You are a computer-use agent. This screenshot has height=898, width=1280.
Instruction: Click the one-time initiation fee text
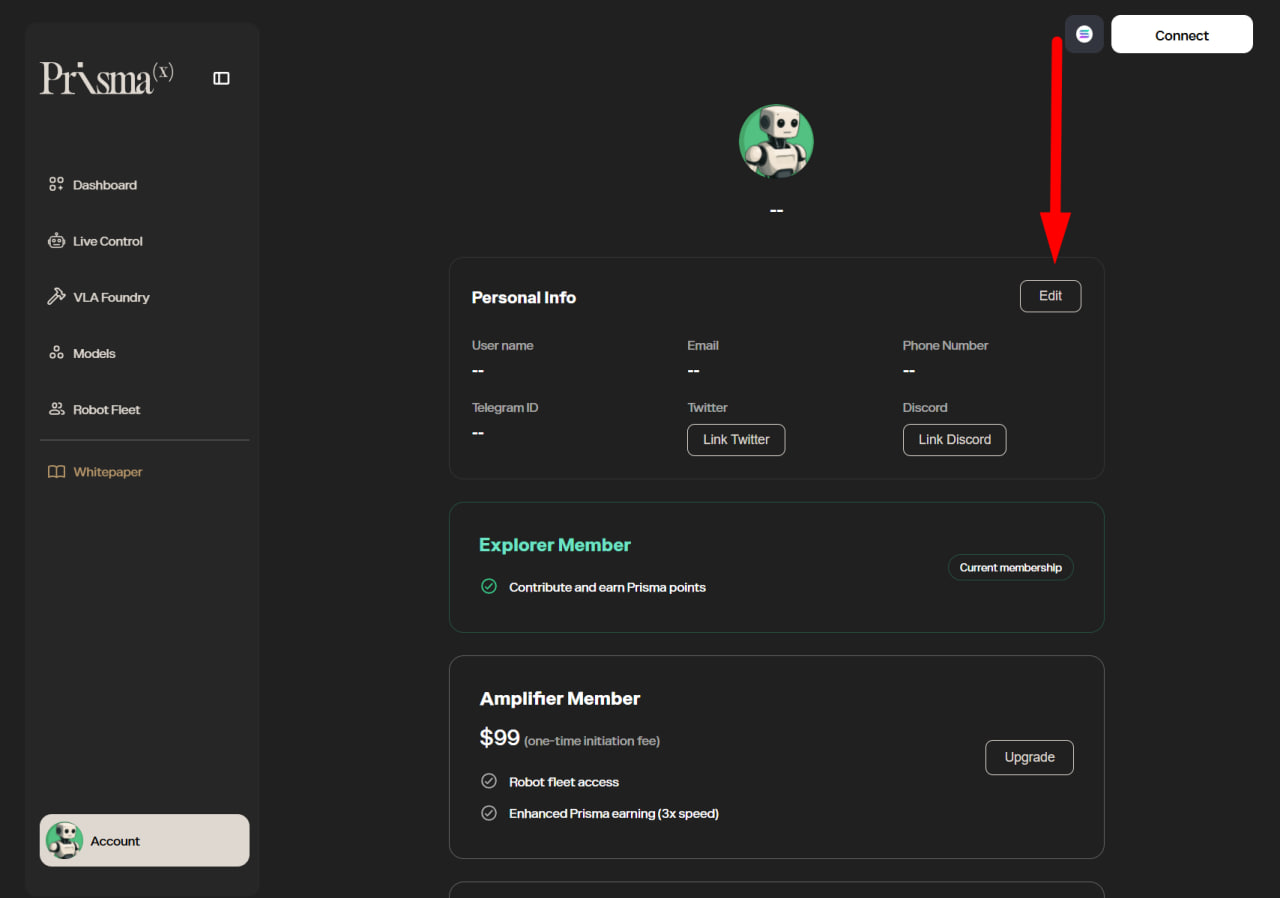tap(592, 741)
